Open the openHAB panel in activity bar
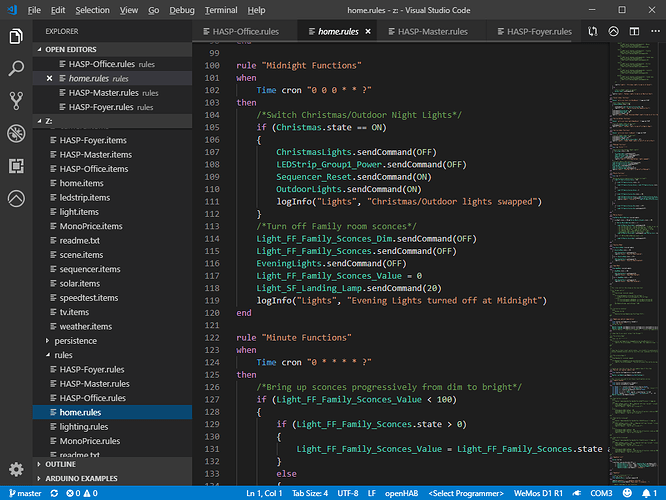This screenshot has height=500, width=666. (x=16, y=198)
